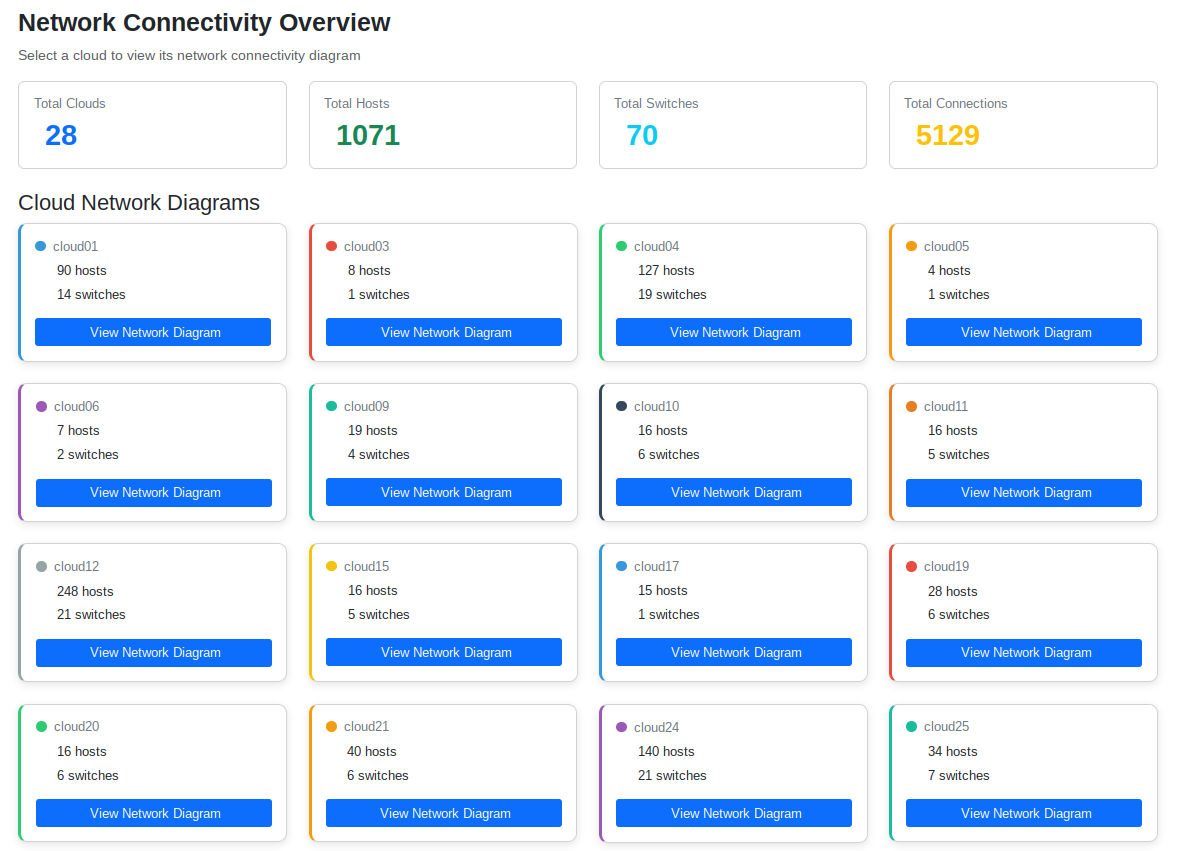The image size is (1178, 851).
Task: Show the network diagram for cloud24
Action: (734, 813)
